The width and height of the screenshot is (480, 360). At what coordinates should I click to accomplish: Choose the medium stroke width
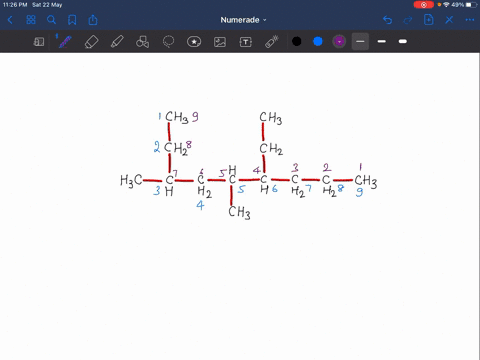click(382, 41)
